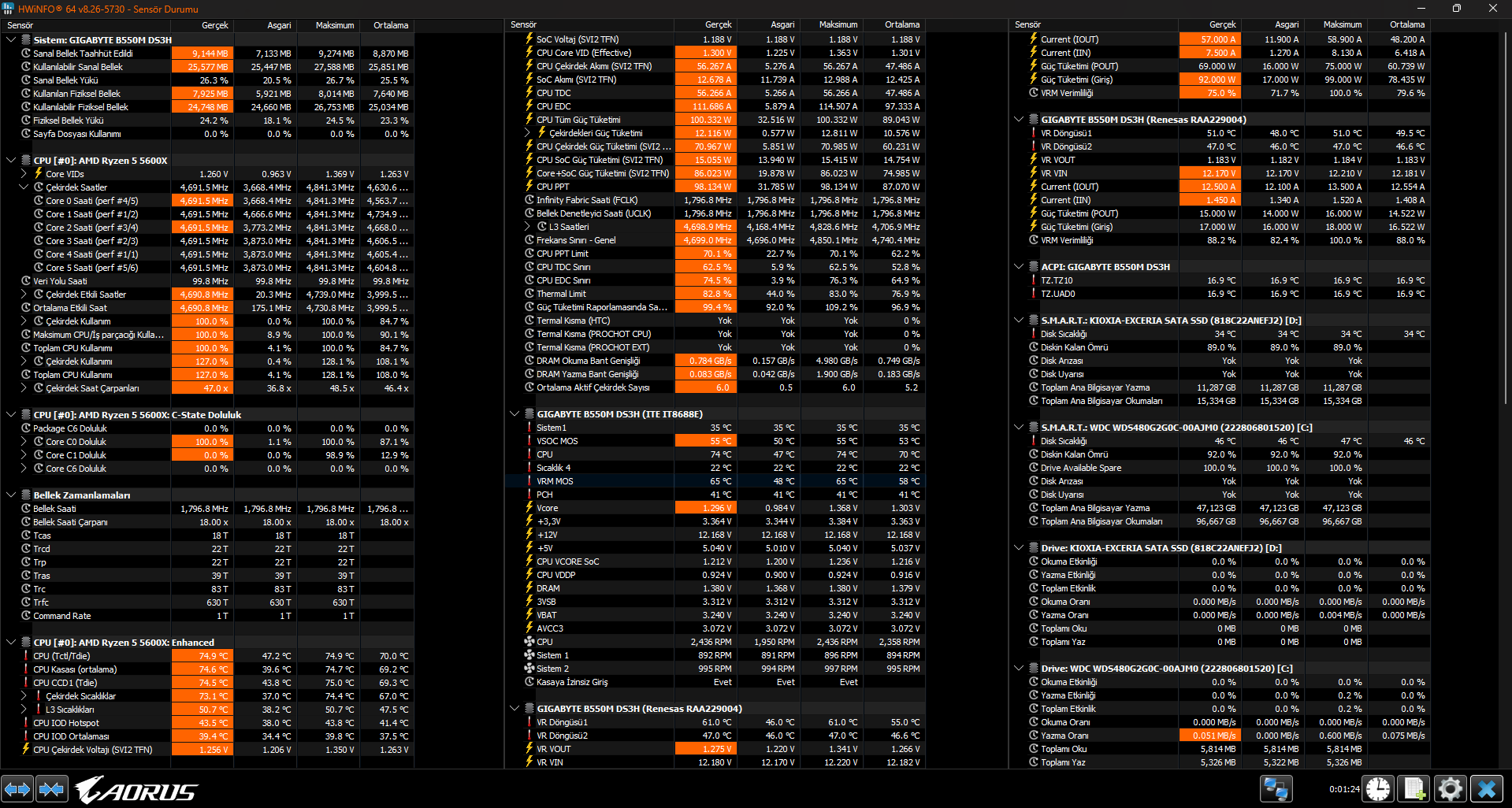Expand the L3 Saatleri entry
Image resolution: width=1512 pixels, height=808 pixels.
(x=527, y=227)
